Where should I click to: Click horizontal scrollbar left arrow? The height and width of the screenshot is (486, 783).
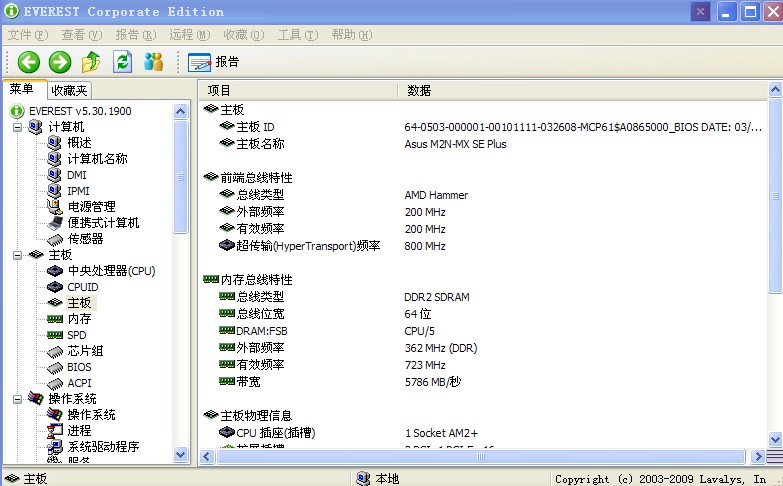207,456
